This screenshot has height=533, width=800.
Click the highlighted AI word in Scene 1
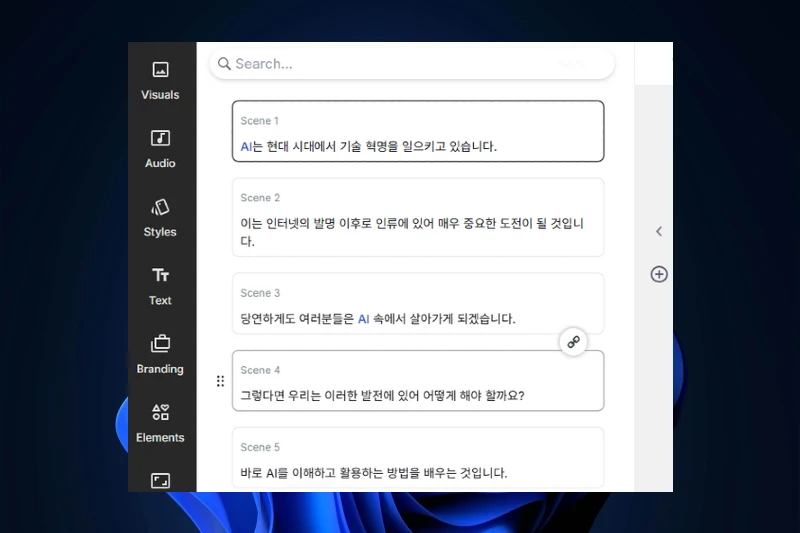coord(246,147)
